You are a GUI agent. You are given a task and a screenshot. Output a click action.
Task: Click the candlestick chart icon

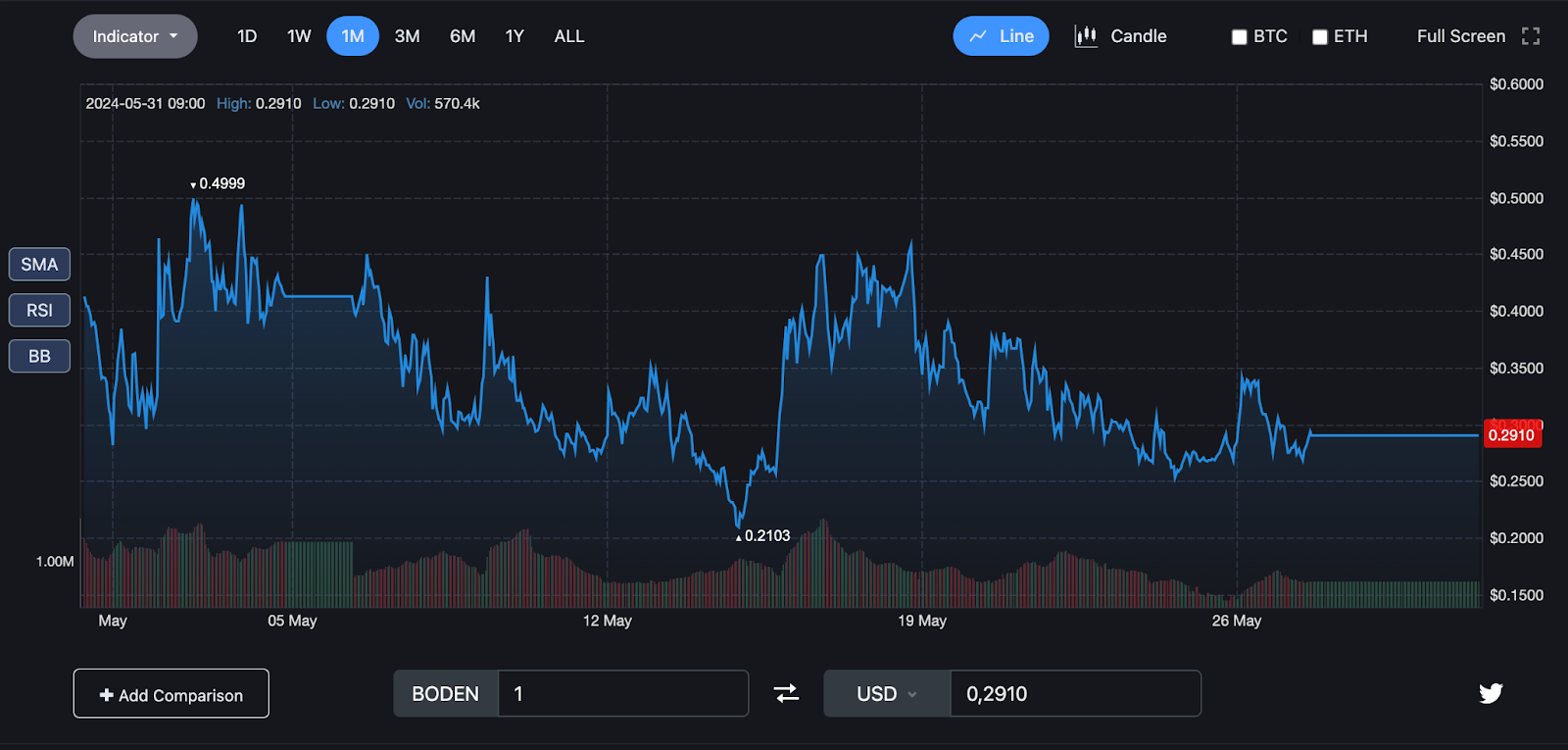pos(1086,36)
